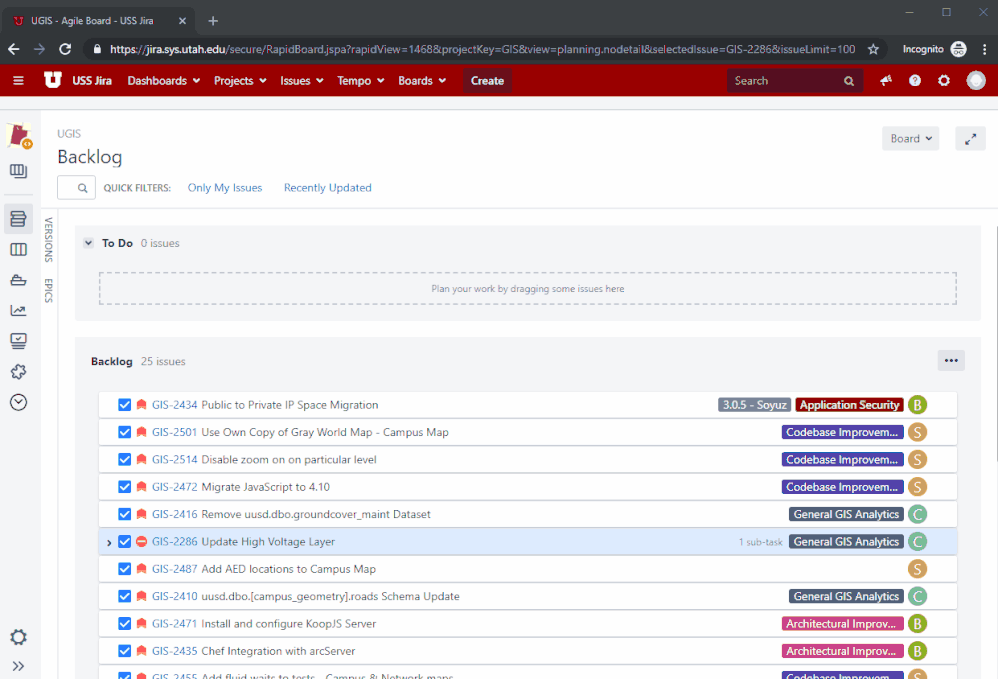The width and height of the screenshot is (998, 679).
Task: Click the blocker priority icon on GIS-2286
Action: 141,542
